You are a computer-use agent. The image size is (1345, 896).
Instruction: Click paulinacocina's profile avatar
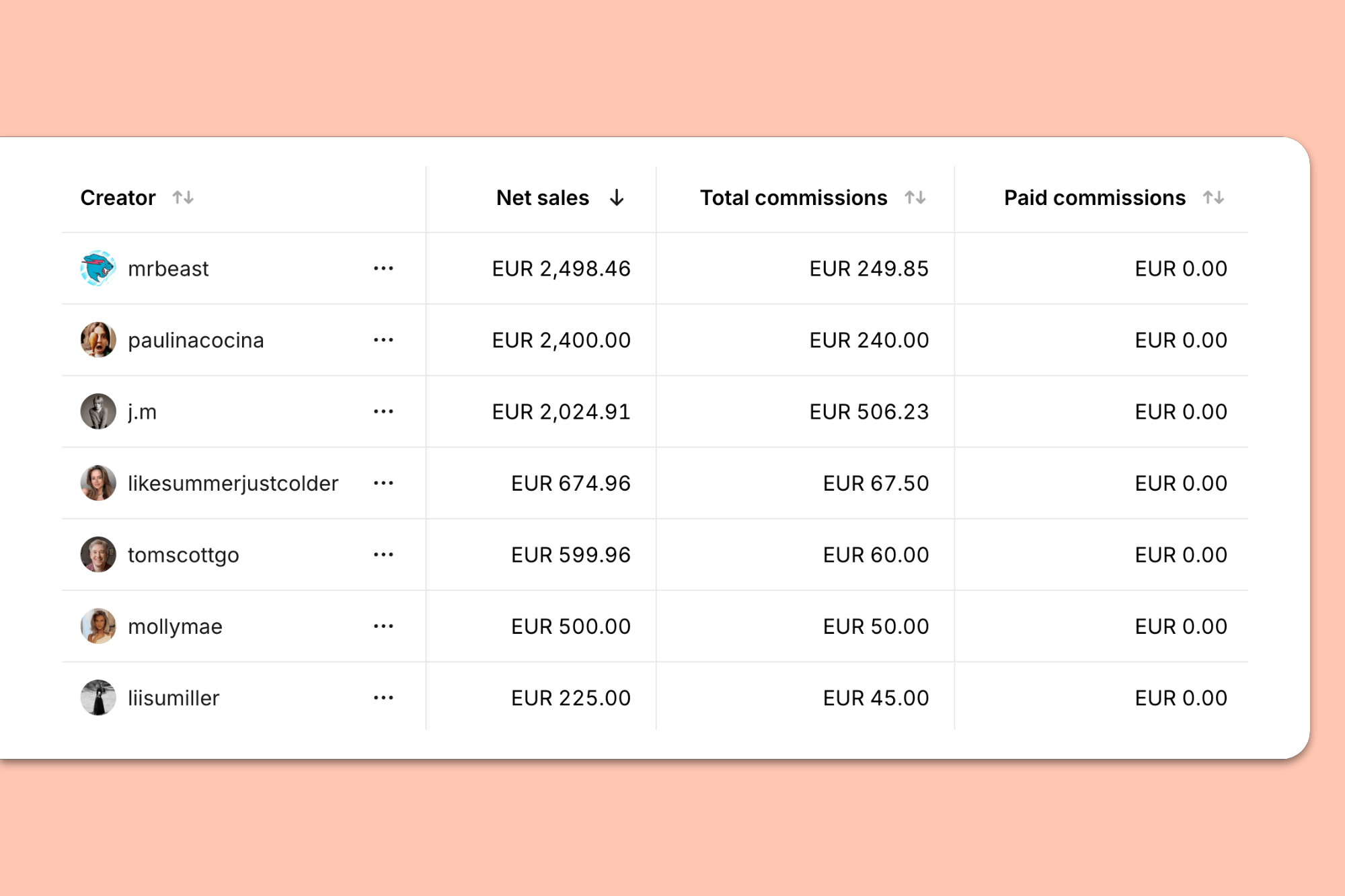tap(98, 340)
